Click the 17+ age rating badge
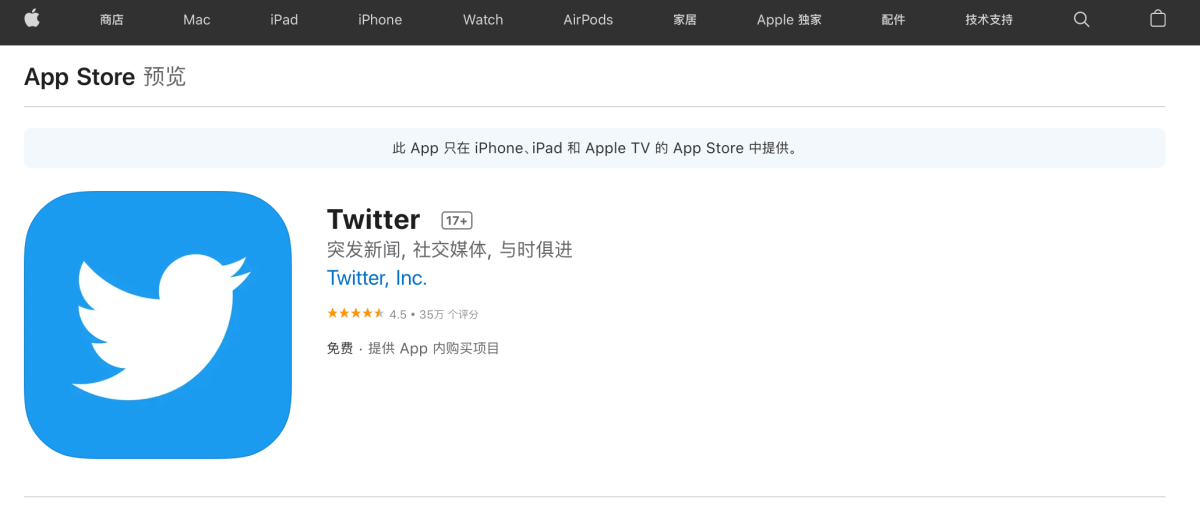 point(457,221)
